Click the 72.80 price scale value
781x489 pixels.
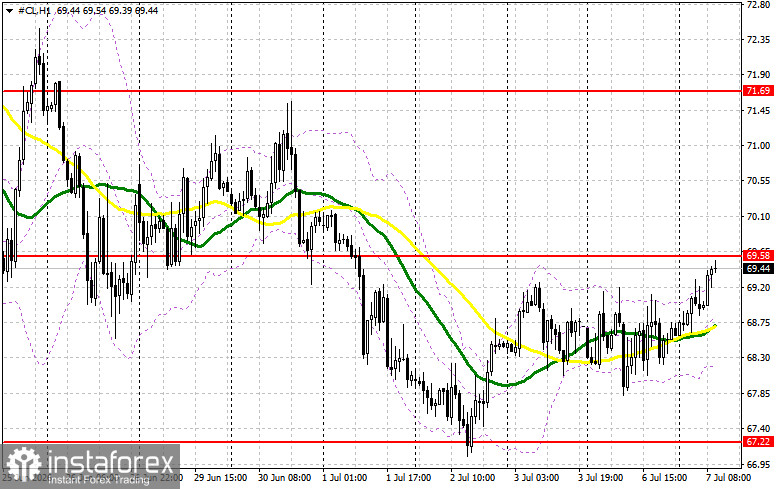[758, 4]
